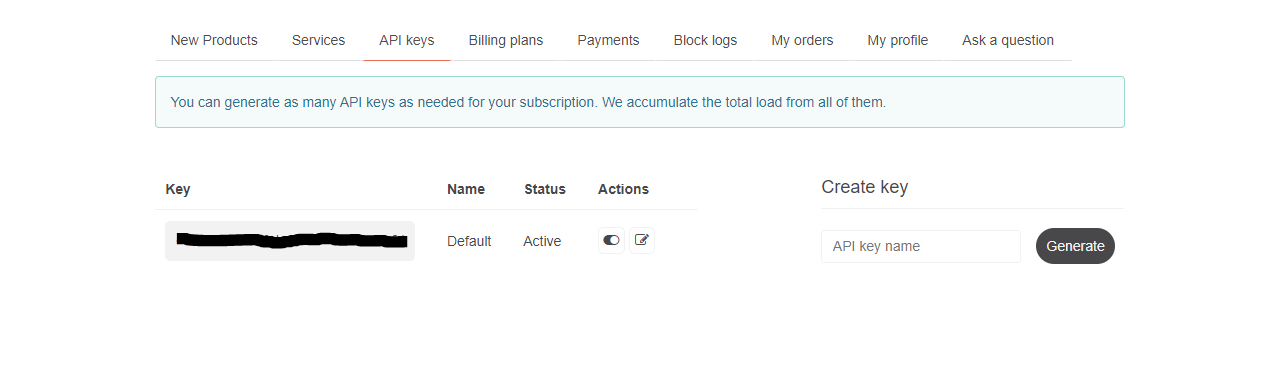The width and height of the screenshot is (1275, 377).
Task: Open the Payments tab
Action: (608, 40)
